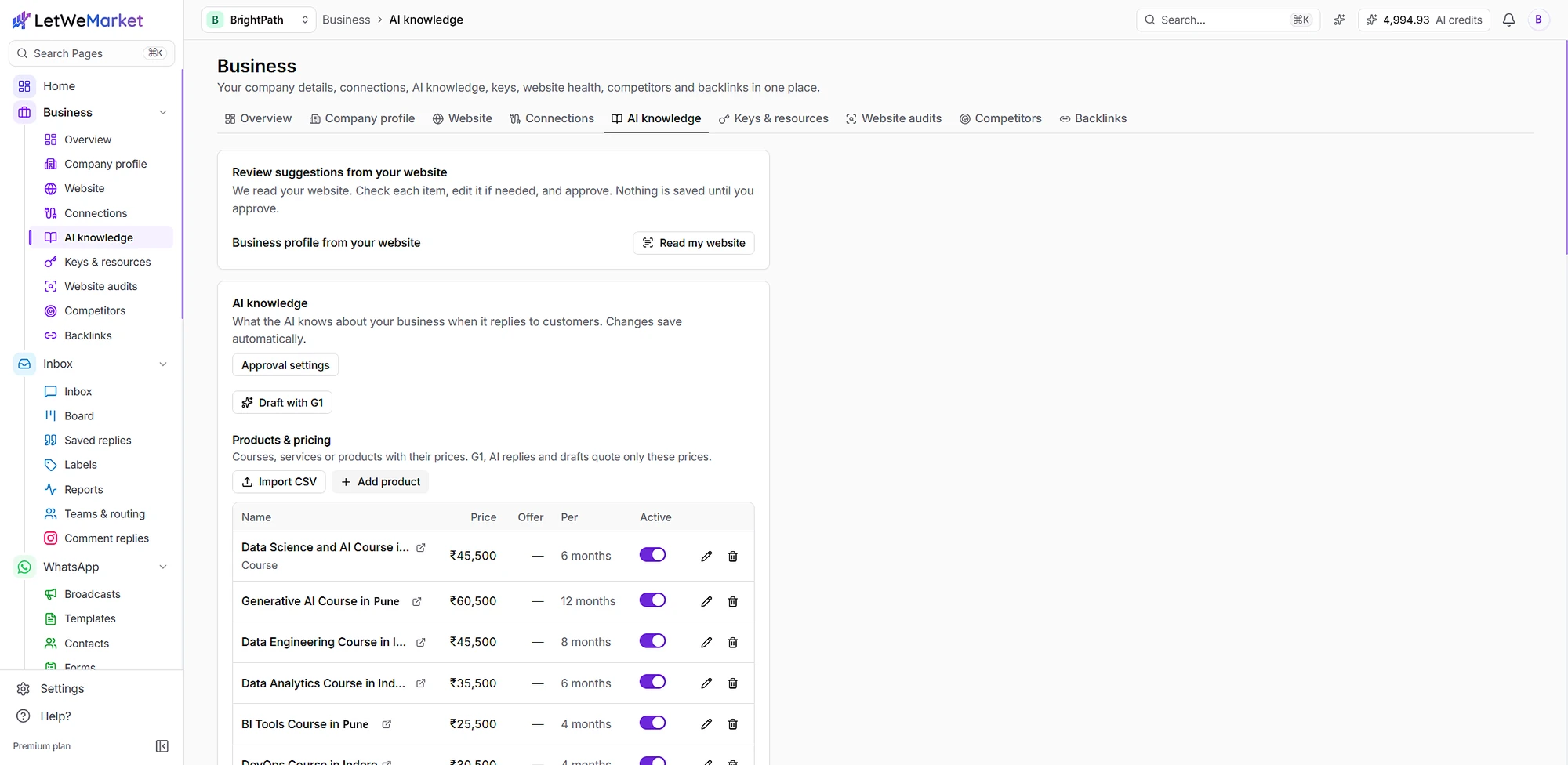This screenshot has width=1568, height=765.
Task: Delete the Data Science and AI Course row
Action: 733,557
